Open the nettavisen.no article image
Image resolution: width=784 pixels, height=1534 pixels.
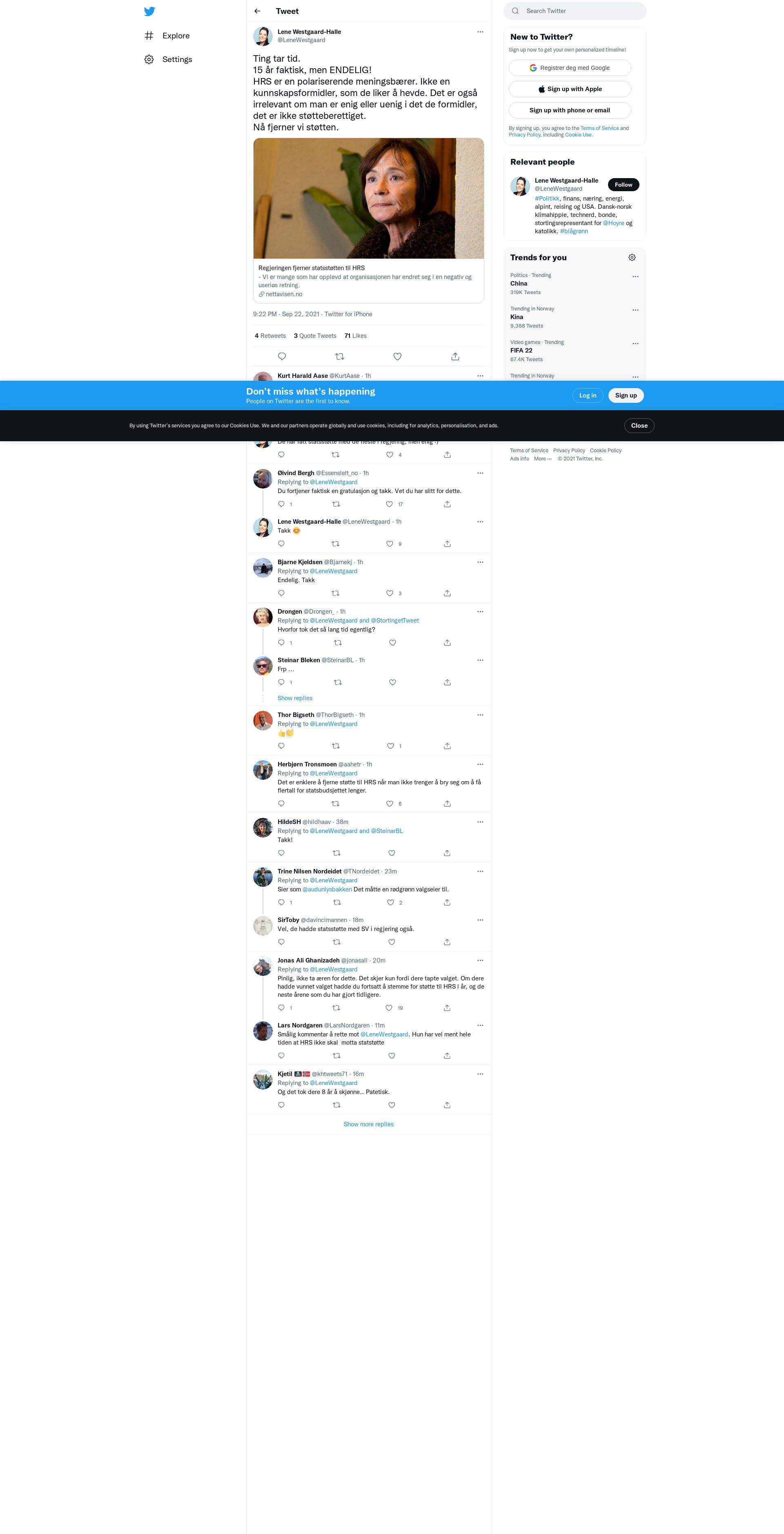pyautogui.click(x=368, y=198)
